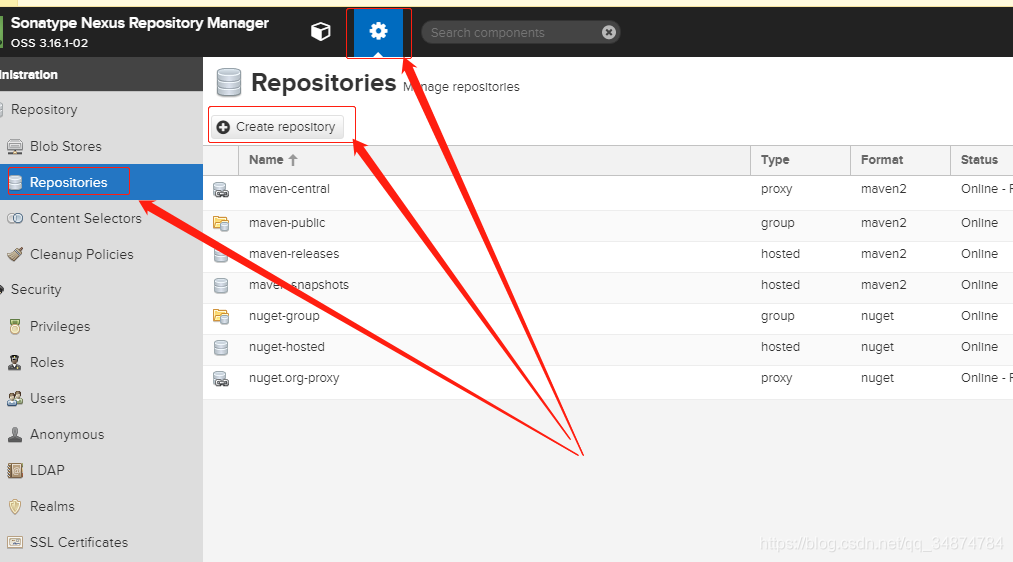Click the Roles person icon
This screenshot has width=1013, height=562.
[15, 362]
